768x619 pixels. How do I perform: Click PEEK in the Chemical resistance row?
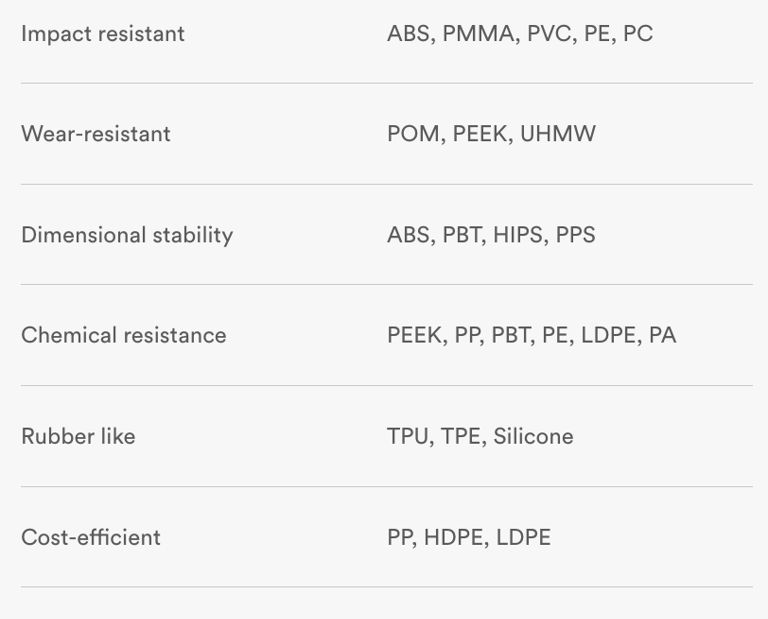tap(414, 335)
